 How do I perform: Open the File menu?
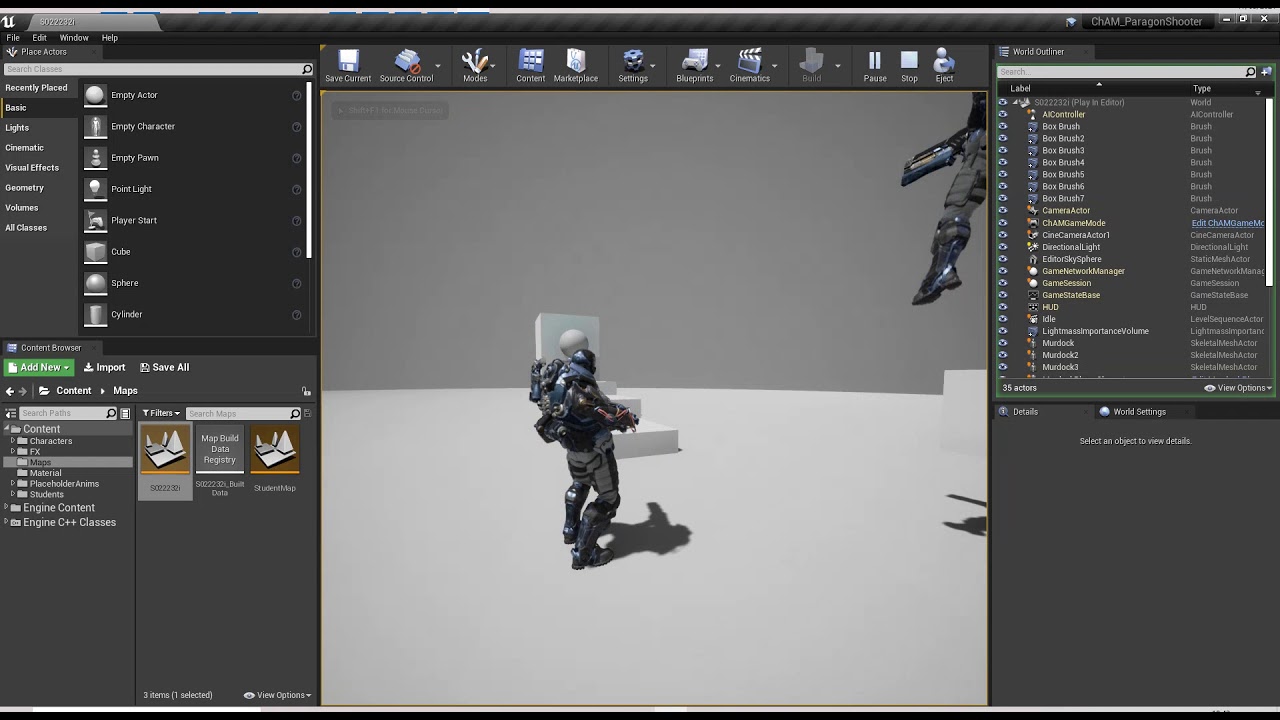pos(13,38)
